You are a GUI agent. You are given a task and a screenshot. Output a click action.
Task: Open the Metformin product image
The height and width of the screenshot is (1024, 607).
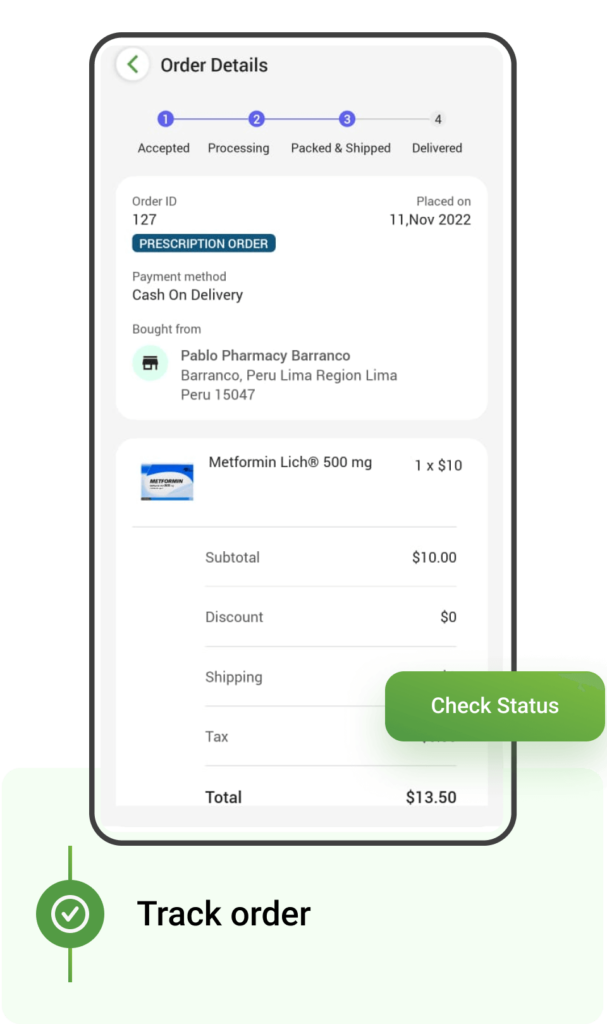[x=167, y=482]
